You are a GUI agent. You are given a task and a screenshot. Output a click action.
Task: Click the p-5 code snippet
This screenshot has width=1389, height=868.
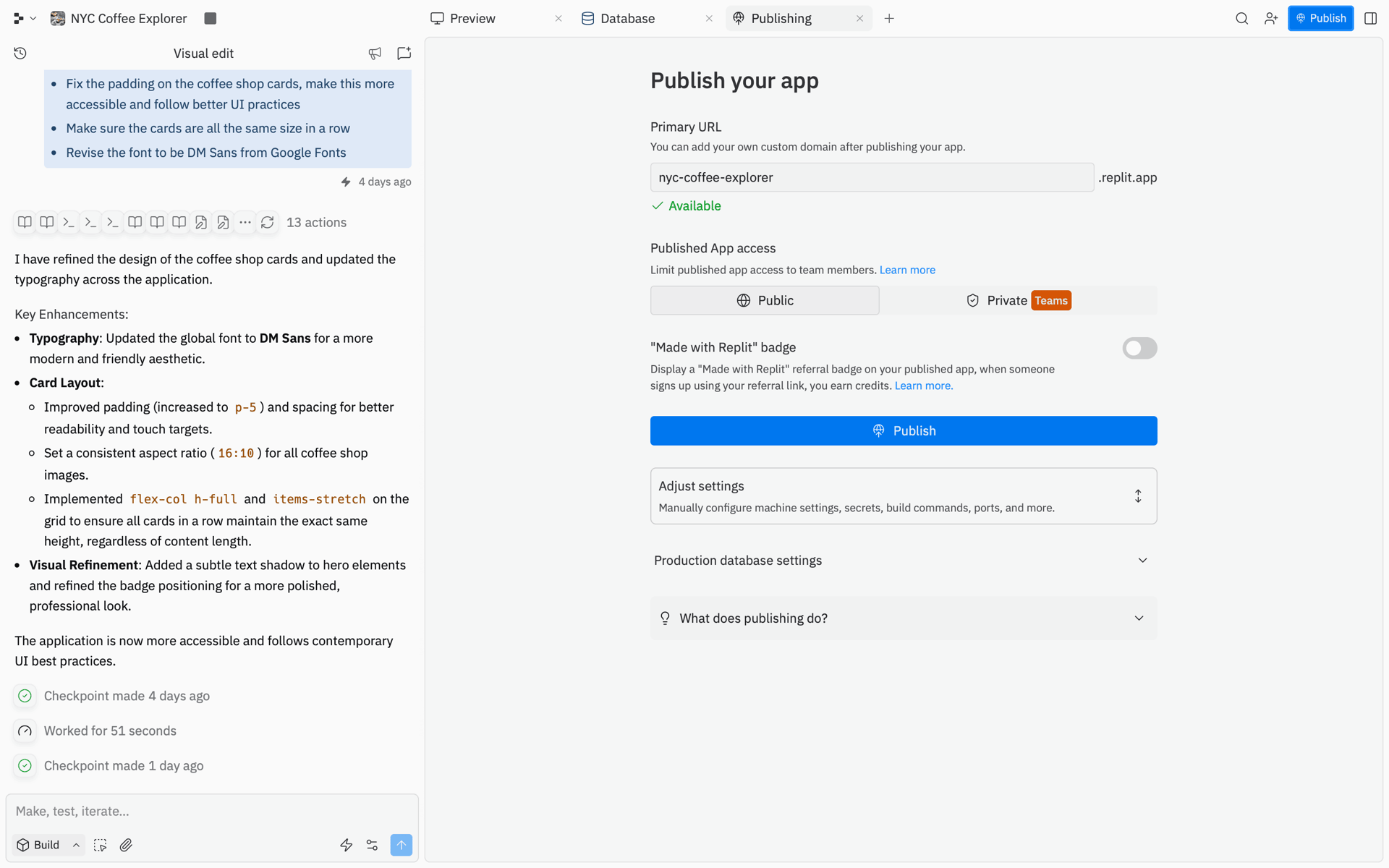[x=245, y=407]
